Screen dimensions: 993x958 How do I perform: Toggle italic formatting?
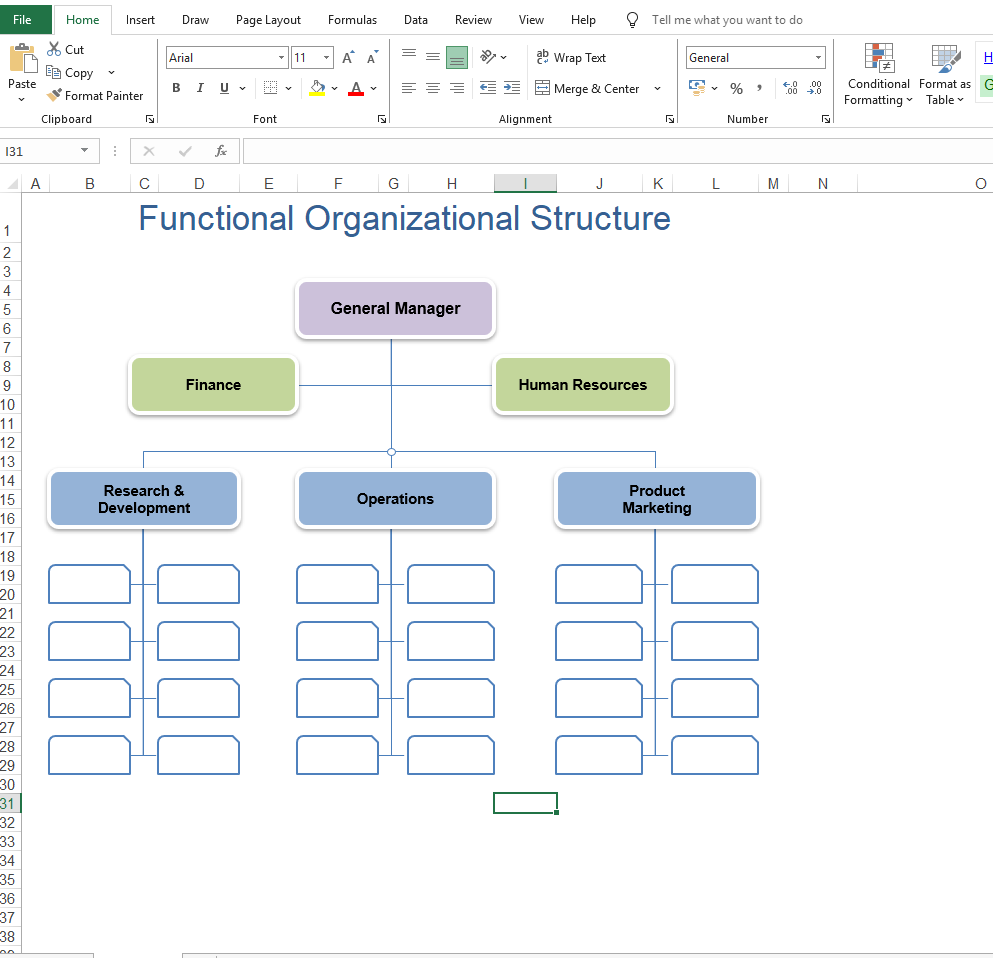[200, 88]
